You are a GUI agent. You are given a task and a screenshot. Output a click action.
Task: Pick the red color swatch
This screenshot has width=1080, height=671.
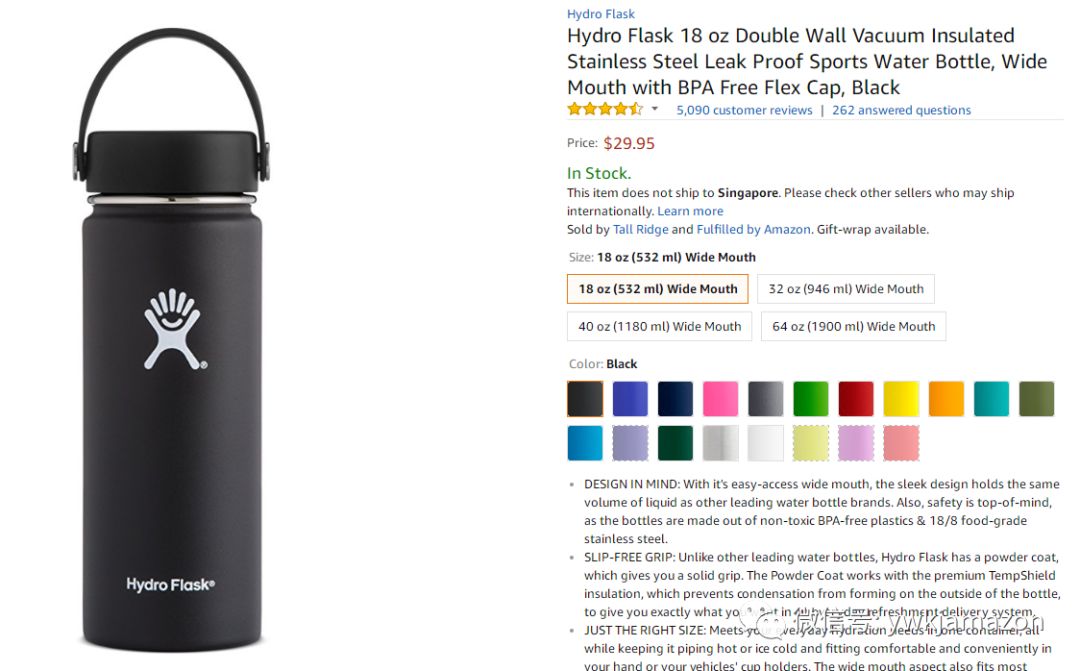[855, 399]
